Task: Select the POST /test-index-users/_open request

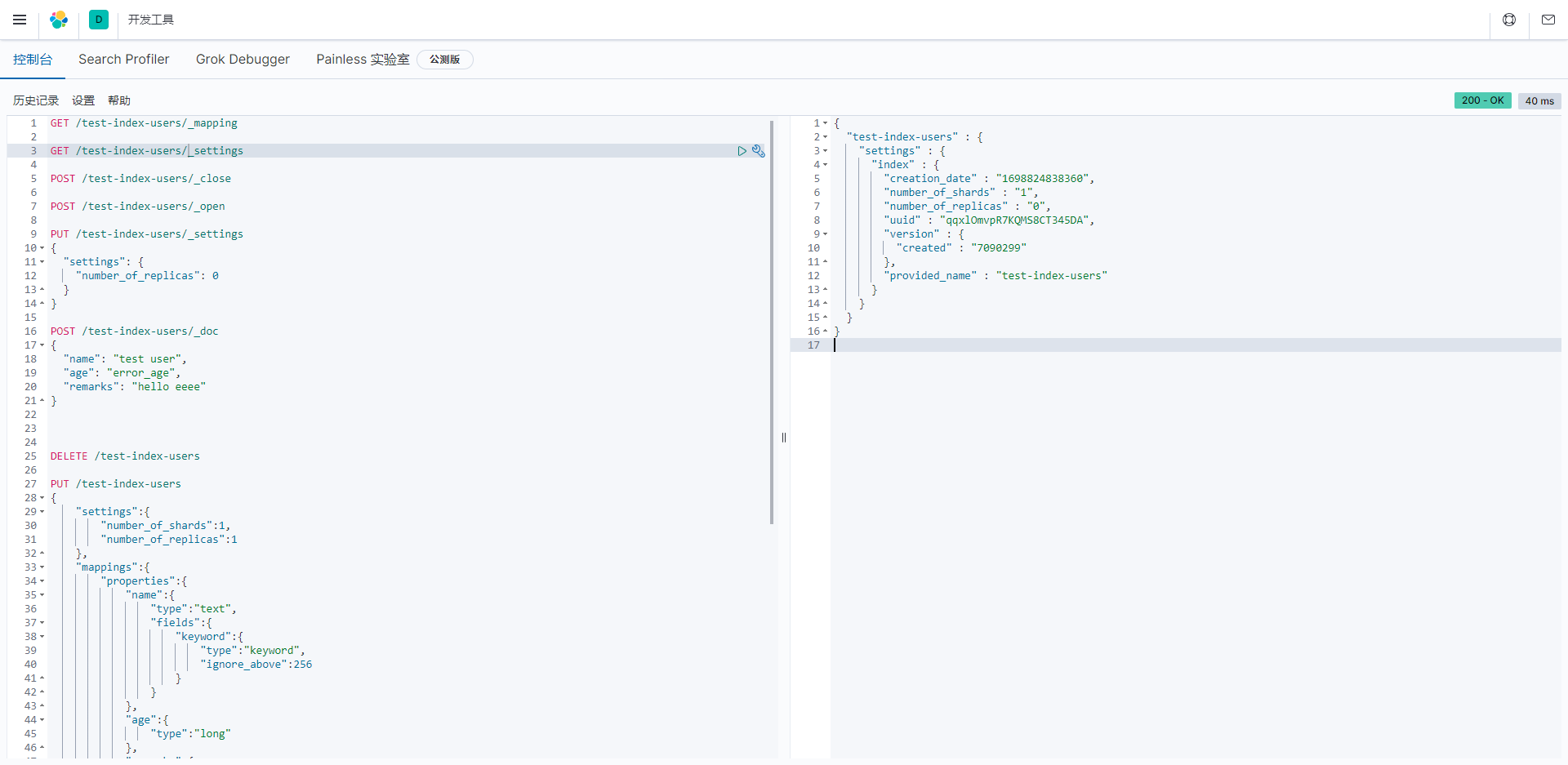Action: tap(138, 207)
